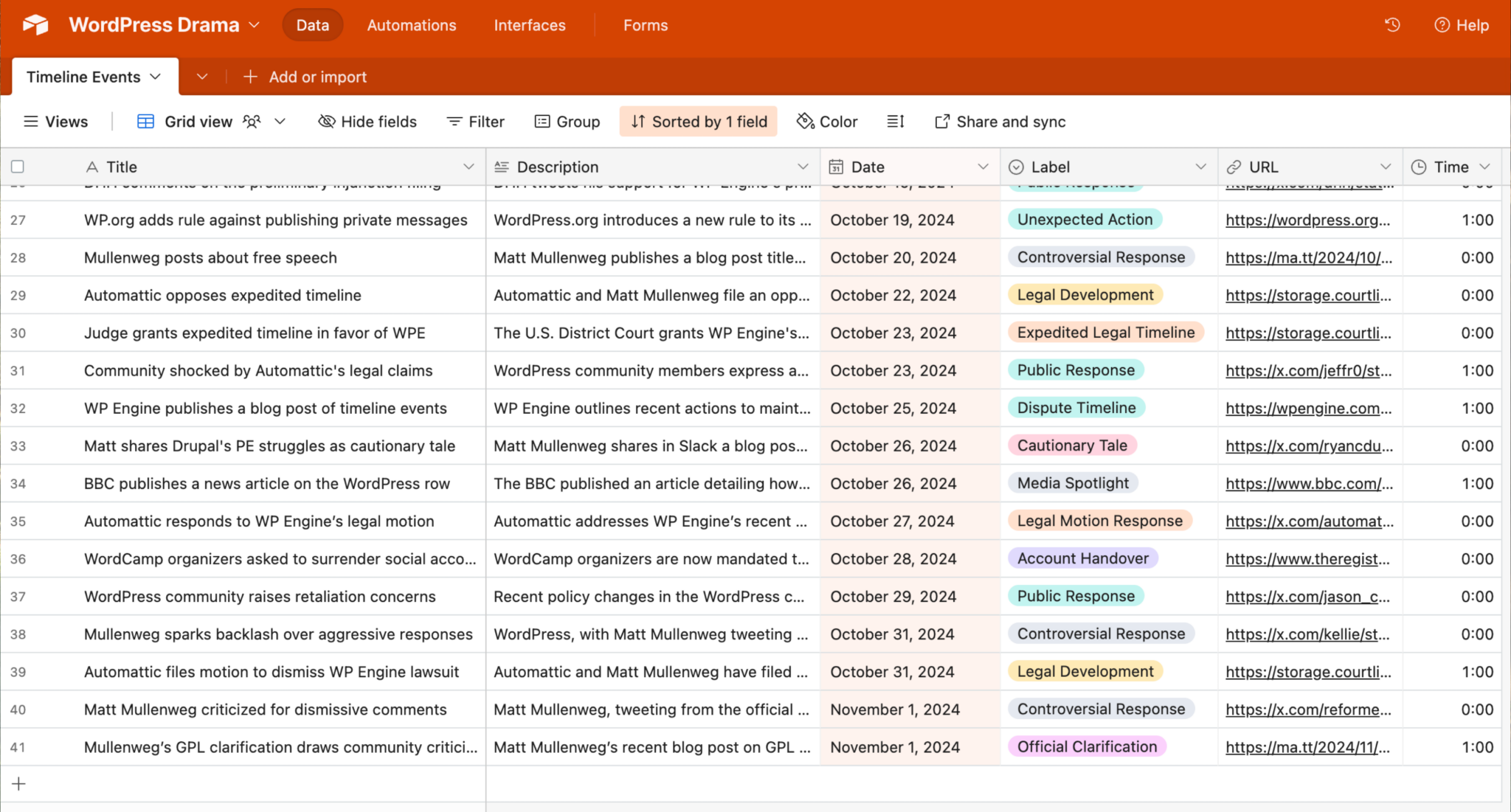Click the history/restore icon top right
Viewport: 1511px width, 812px height.
(1393, 25)
